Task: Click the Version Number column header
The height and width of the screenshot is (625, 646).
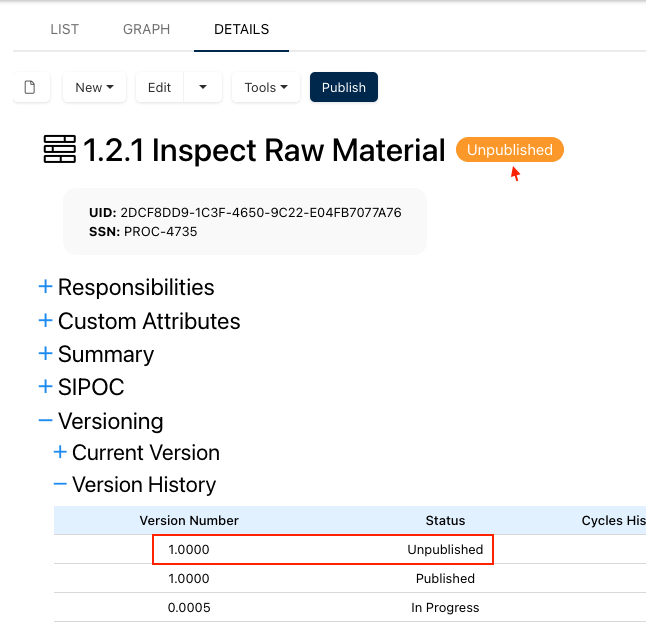Action: click(x=189, y=520)
